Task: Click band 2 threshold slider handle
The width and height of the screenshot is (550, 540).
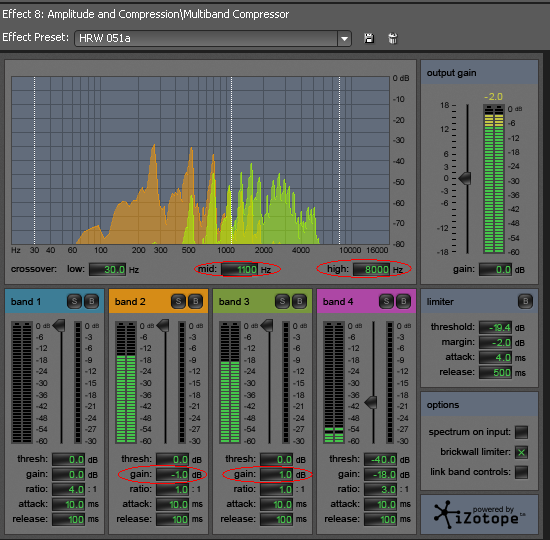Action: click(x=163, y=325)
